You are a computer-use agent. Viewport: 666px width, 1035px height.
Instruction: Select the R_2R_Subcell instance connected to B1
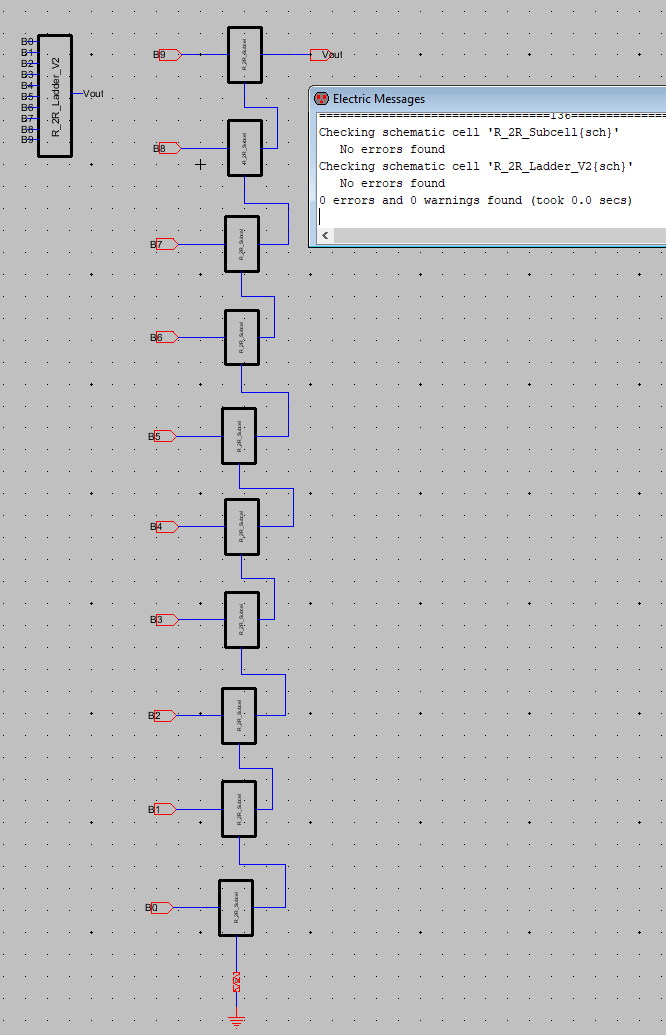tap(239, 809)
